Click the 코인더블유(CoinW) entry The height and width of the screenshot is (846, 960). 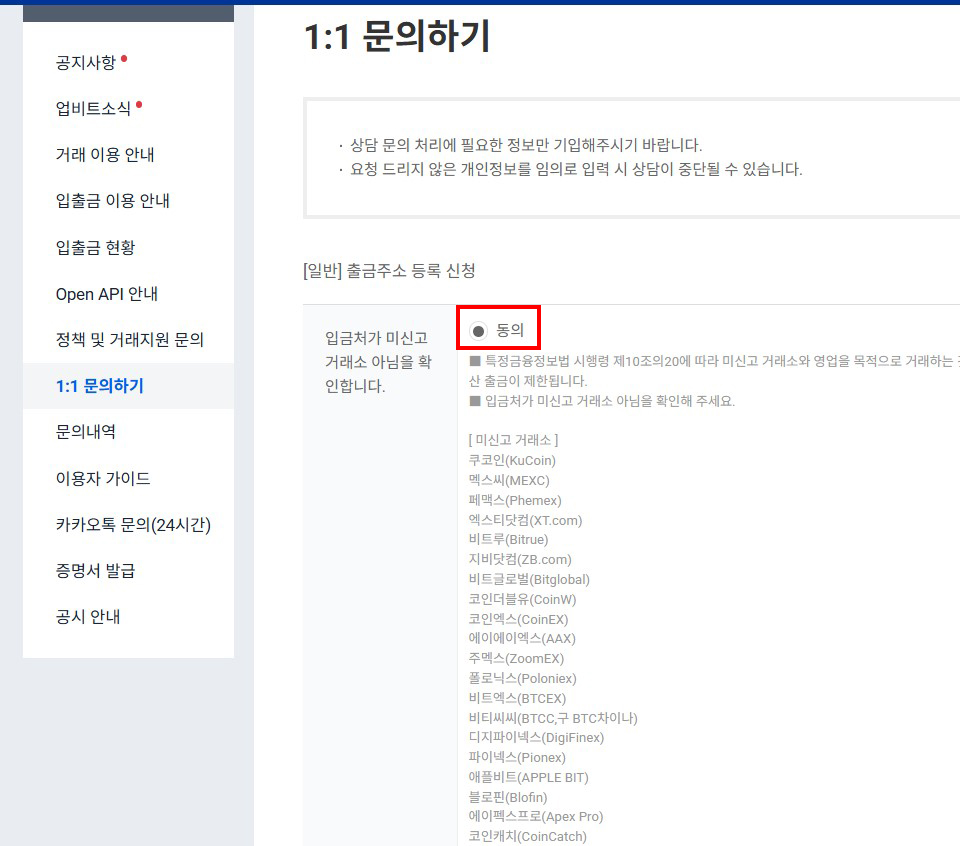pos(522,599)
